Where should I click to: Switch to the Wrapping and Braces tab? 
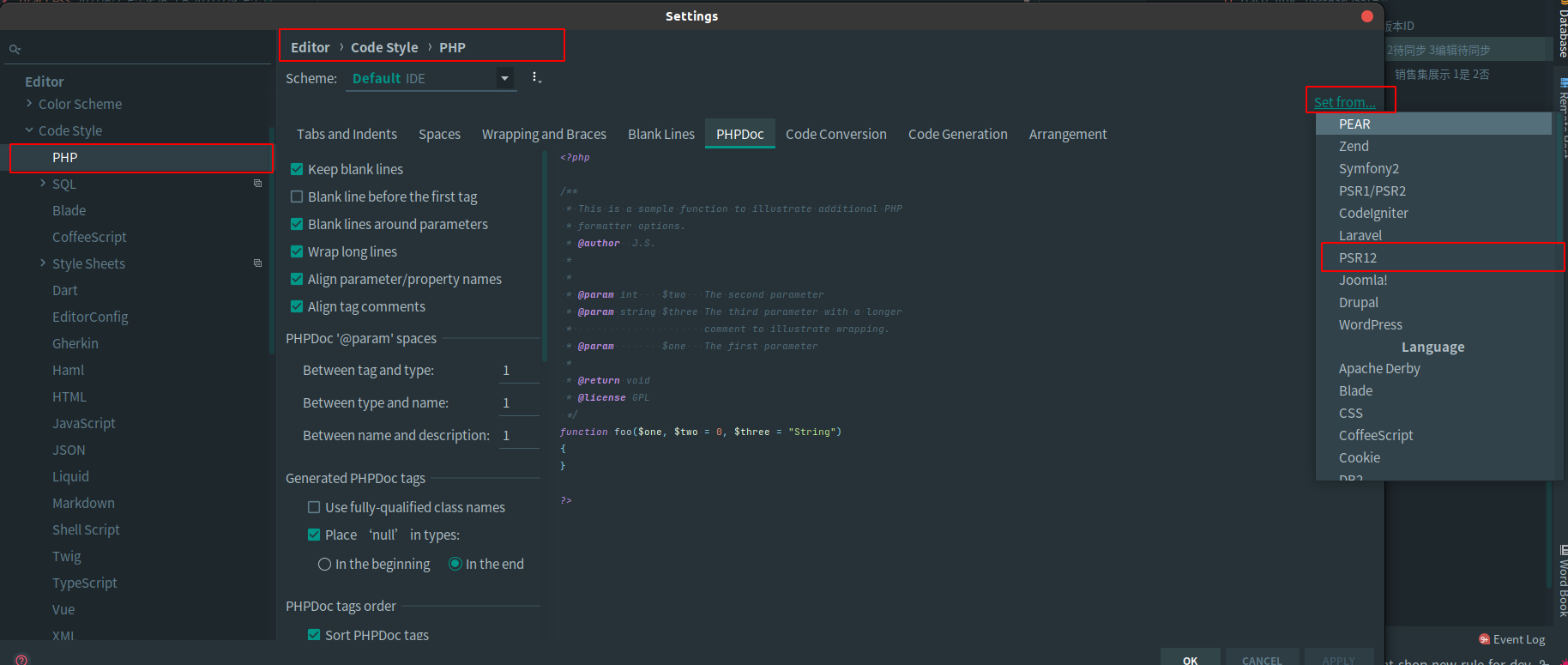point(544,134)
